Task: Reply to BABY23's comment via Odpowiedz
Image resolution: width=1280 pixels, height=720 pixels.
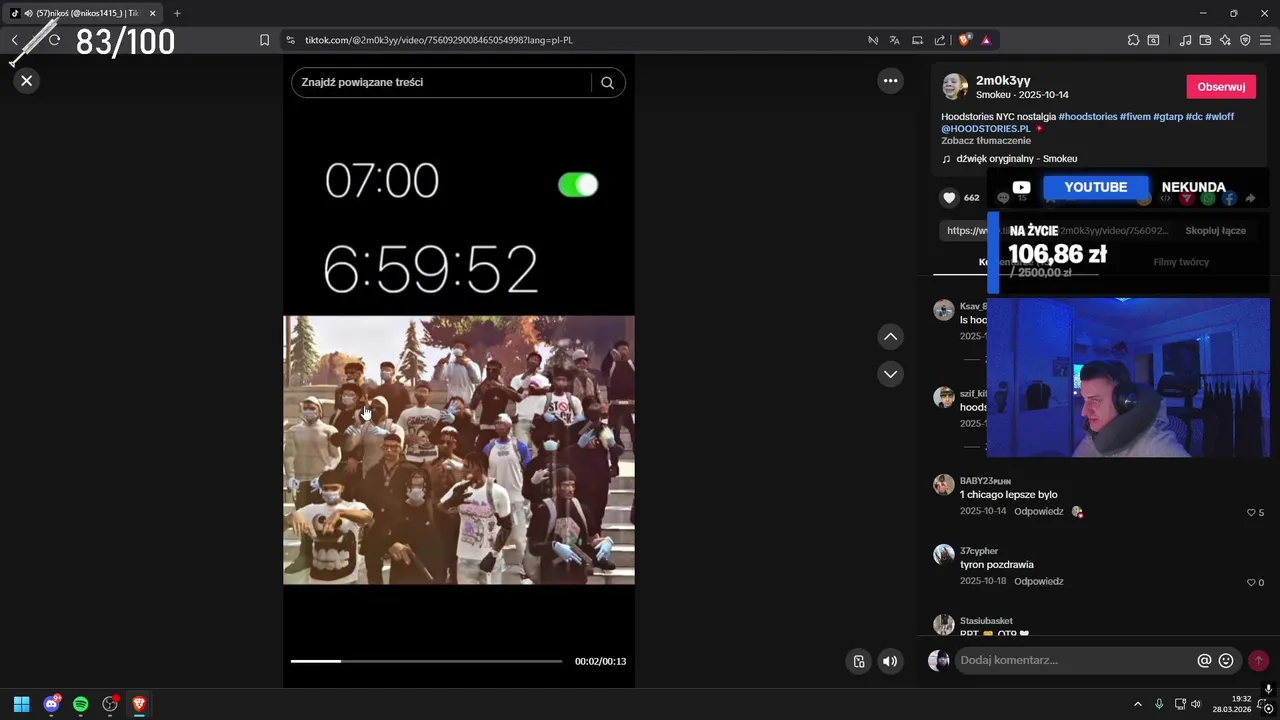Action: pos(1038,511)
